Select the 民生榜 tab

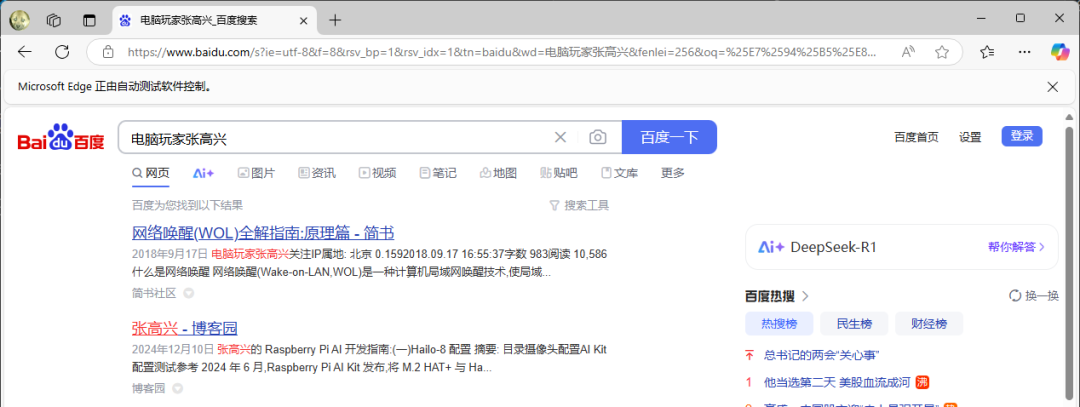(x=854, y=324)
